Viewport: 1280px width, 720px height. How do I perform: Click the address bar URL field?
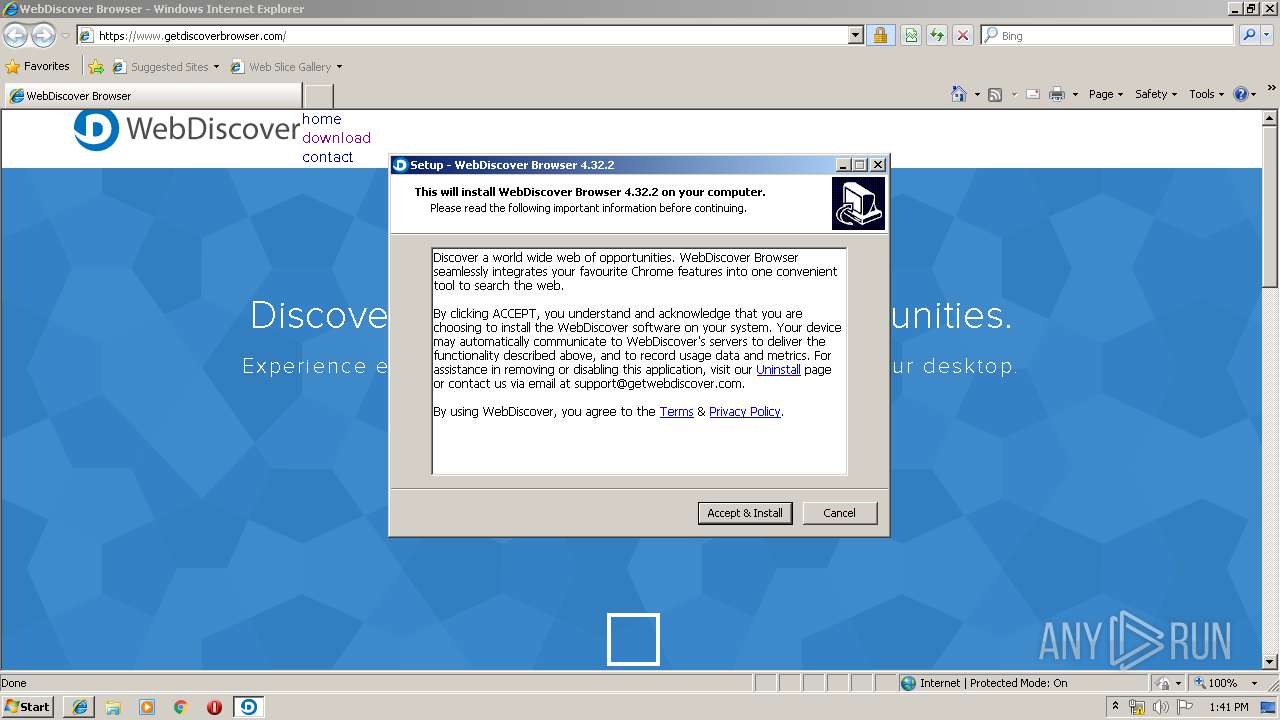tap(462, 36)
